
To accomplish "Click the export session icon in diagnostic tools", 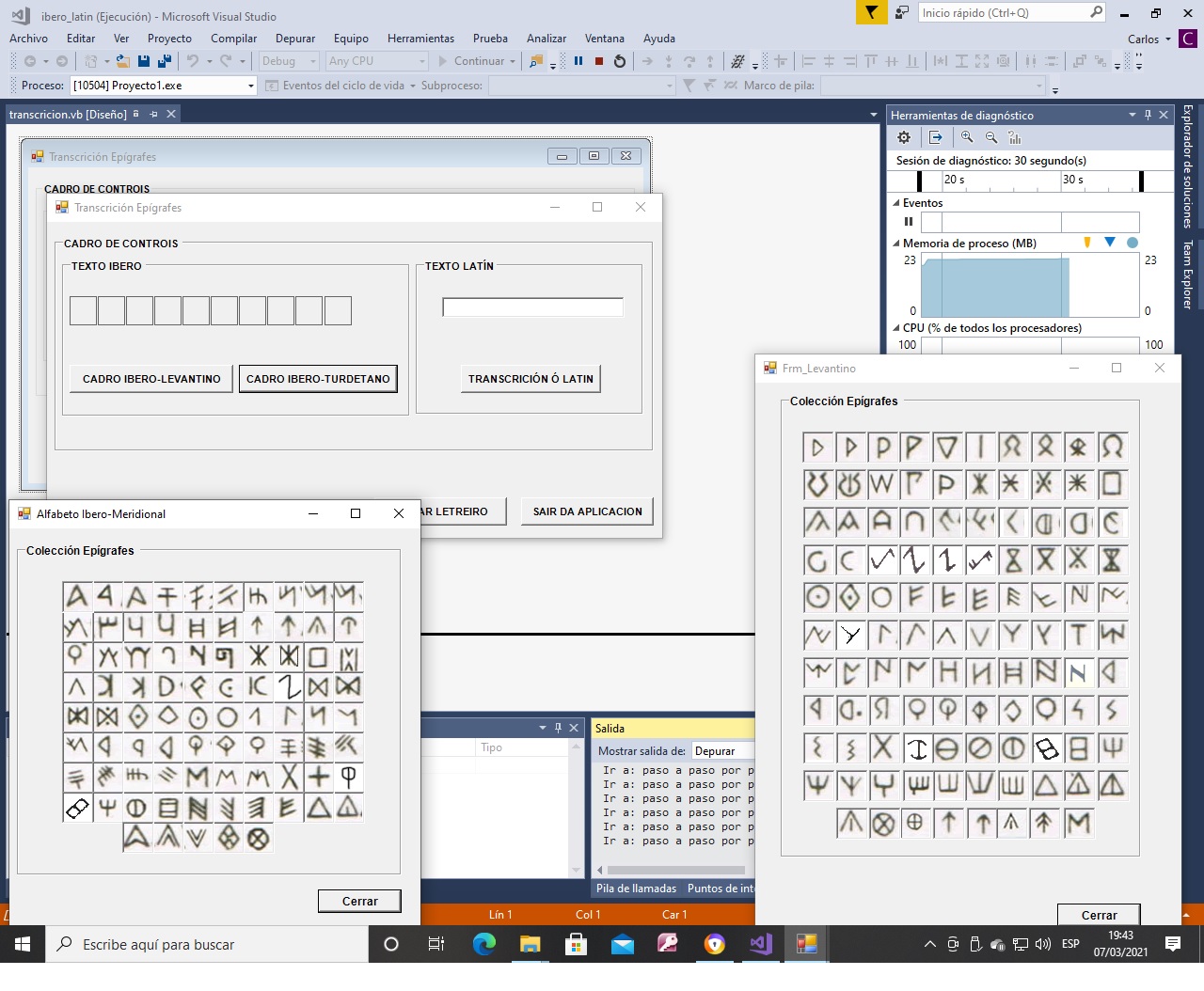I will tap(936, 137).
